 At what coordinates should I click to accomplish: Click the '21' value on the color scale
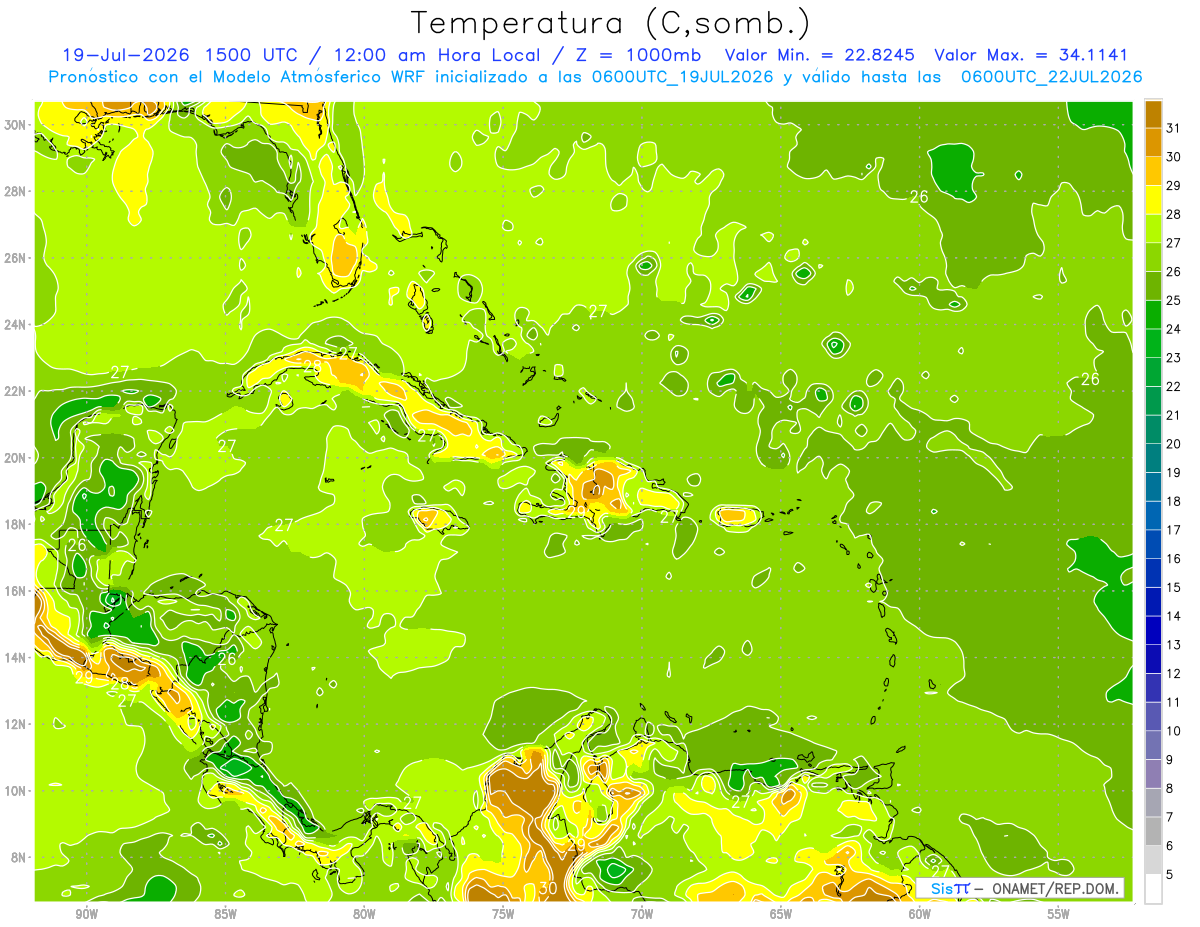[1174, 415]
